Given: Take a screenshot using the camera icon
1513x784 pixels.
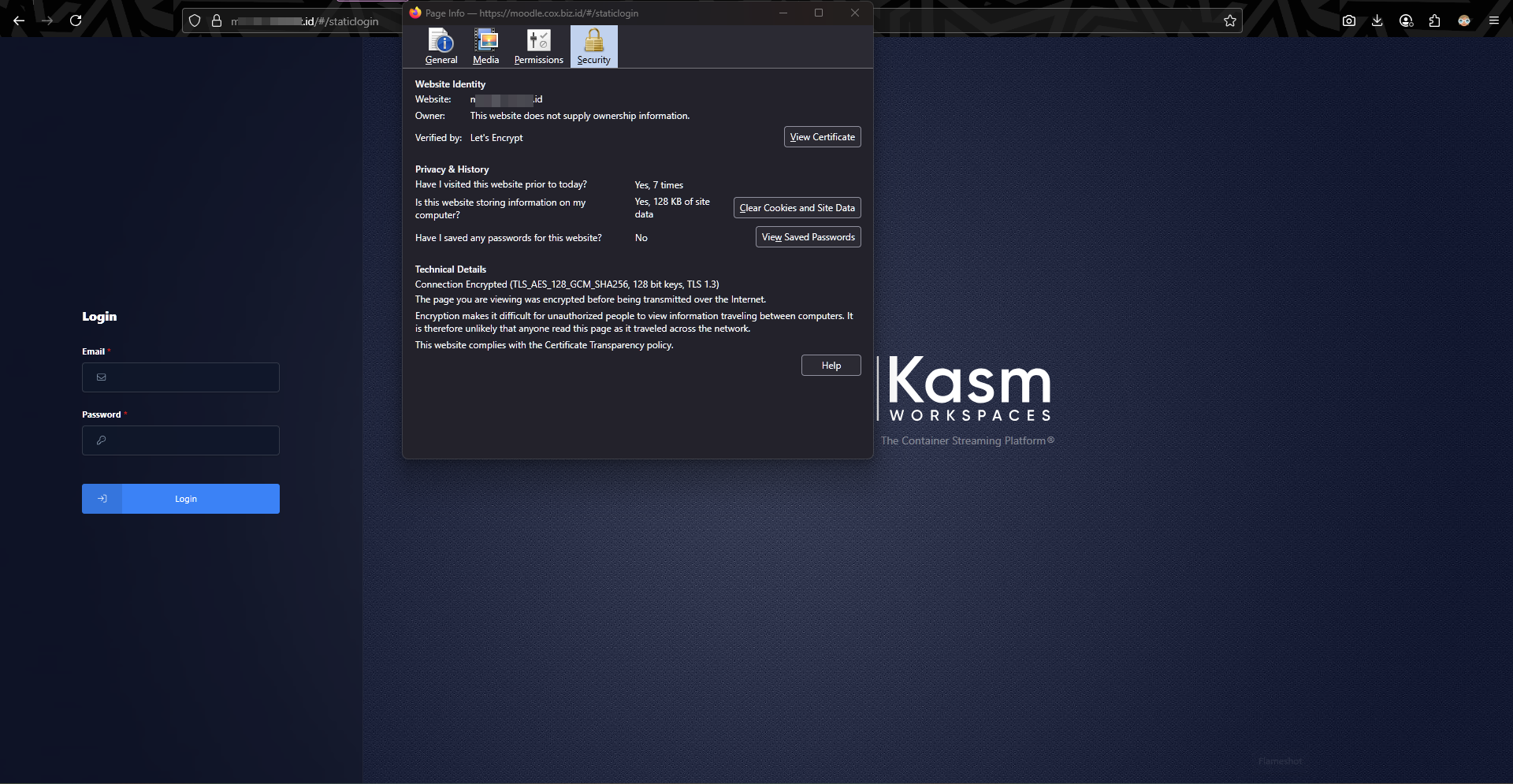Looking at the screenshot, I should click(x=1349, y=21).
